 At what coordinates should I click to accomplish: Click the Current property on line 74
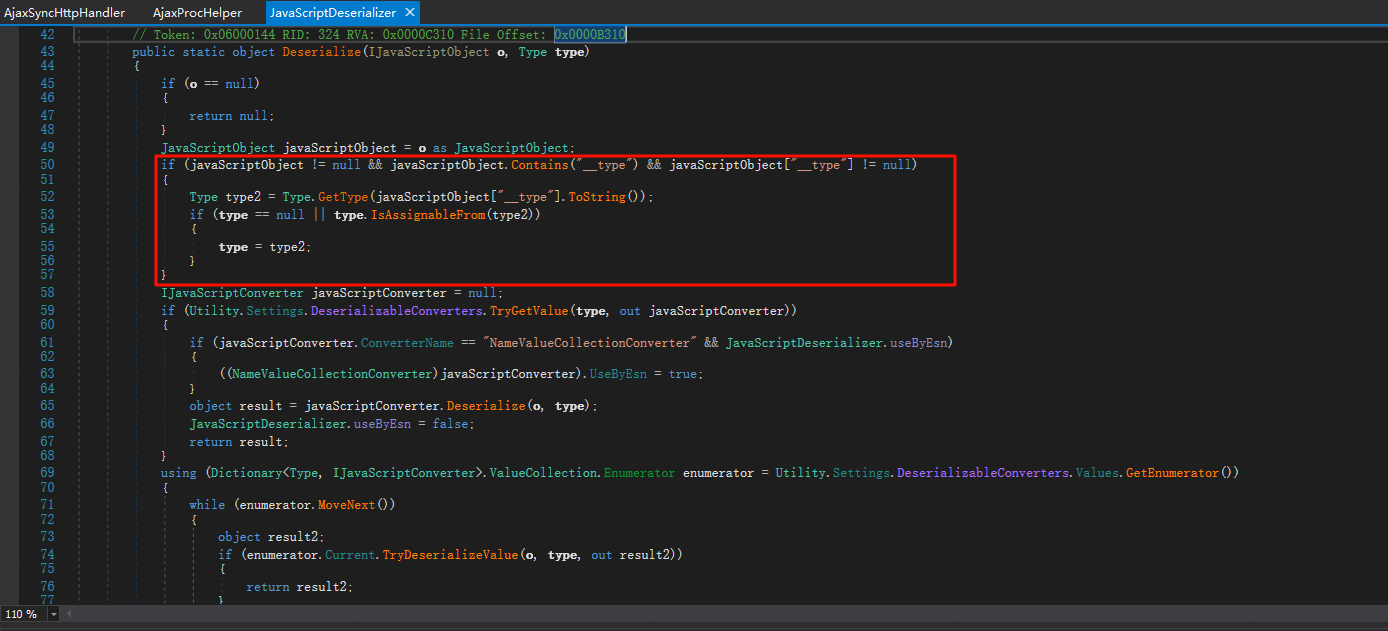[352, 554]
